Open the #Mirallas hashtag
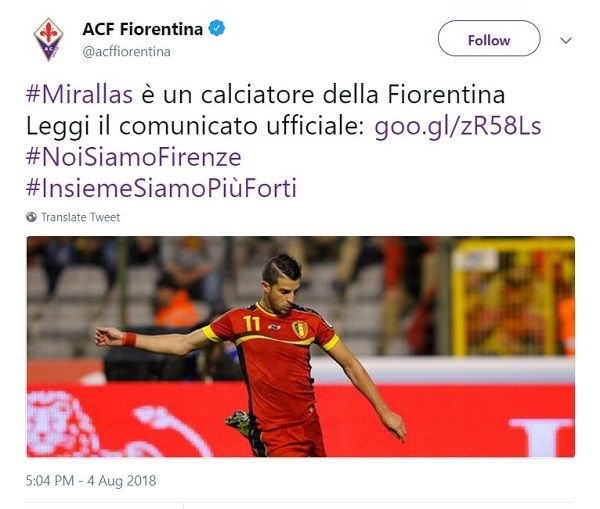Viewport: 600px width, 509px height. pyautogui.click(x=79, y=95)
